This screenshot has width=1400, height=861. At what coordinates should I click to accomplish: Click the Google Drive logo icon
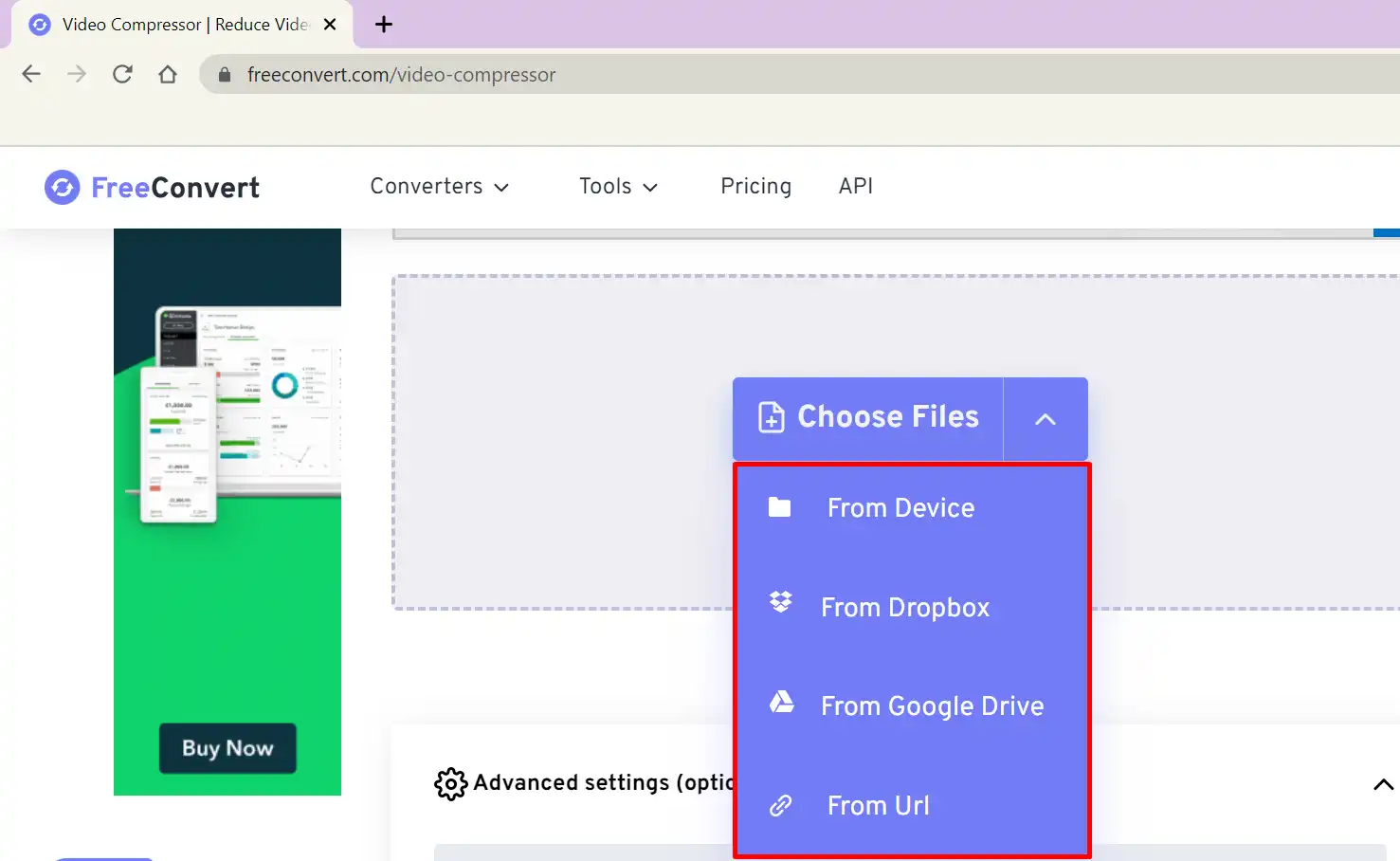pos(781,702)
